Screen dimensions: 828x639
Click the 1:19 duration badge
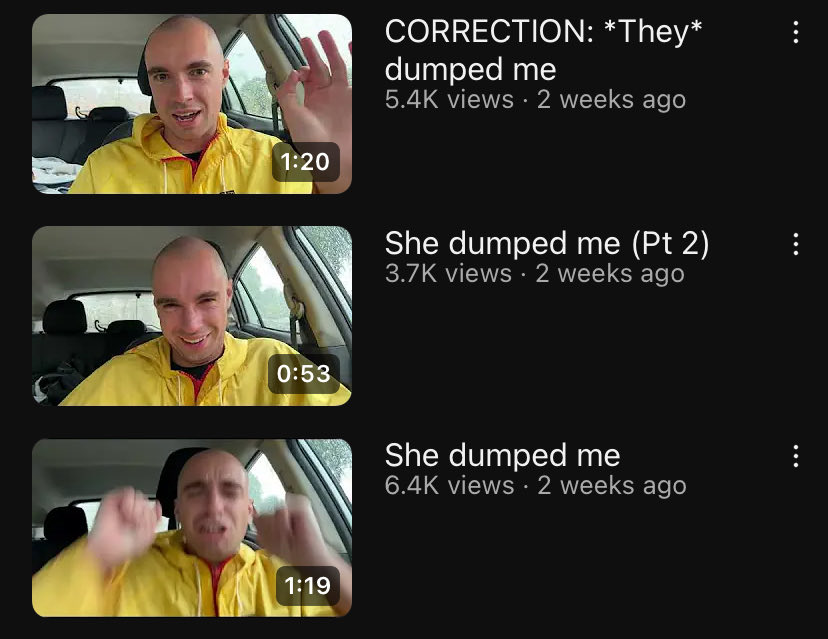point(307,585)
